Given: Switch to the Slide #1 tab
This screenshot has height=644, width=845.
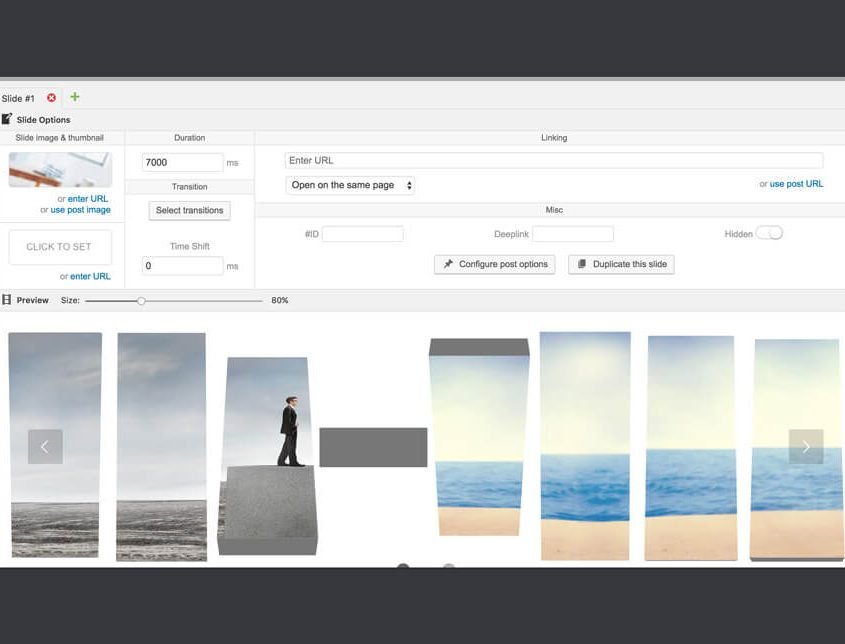Looking at the screenshot, I should [x=19, y=98].
